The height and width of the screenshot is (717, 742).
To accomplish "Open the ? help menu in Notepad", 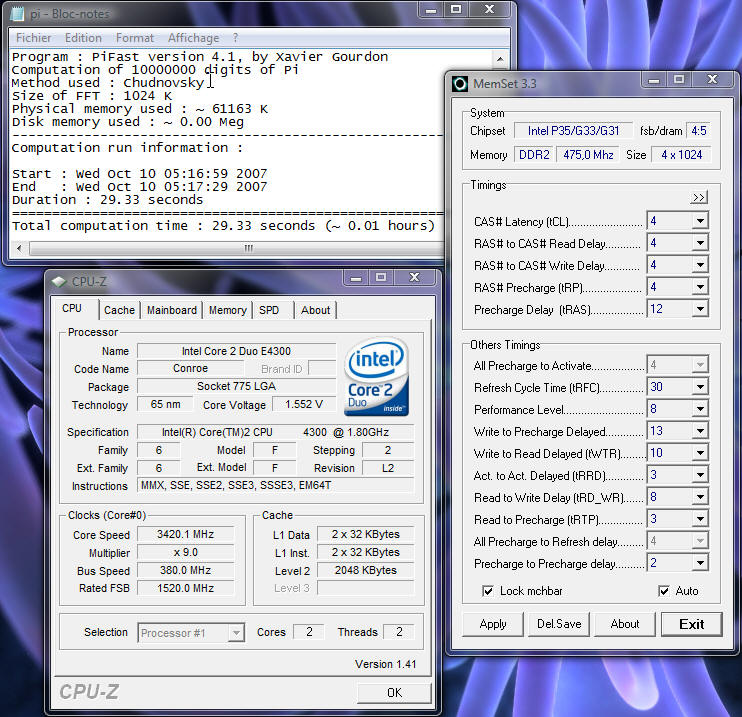I will tap(235, 38).
